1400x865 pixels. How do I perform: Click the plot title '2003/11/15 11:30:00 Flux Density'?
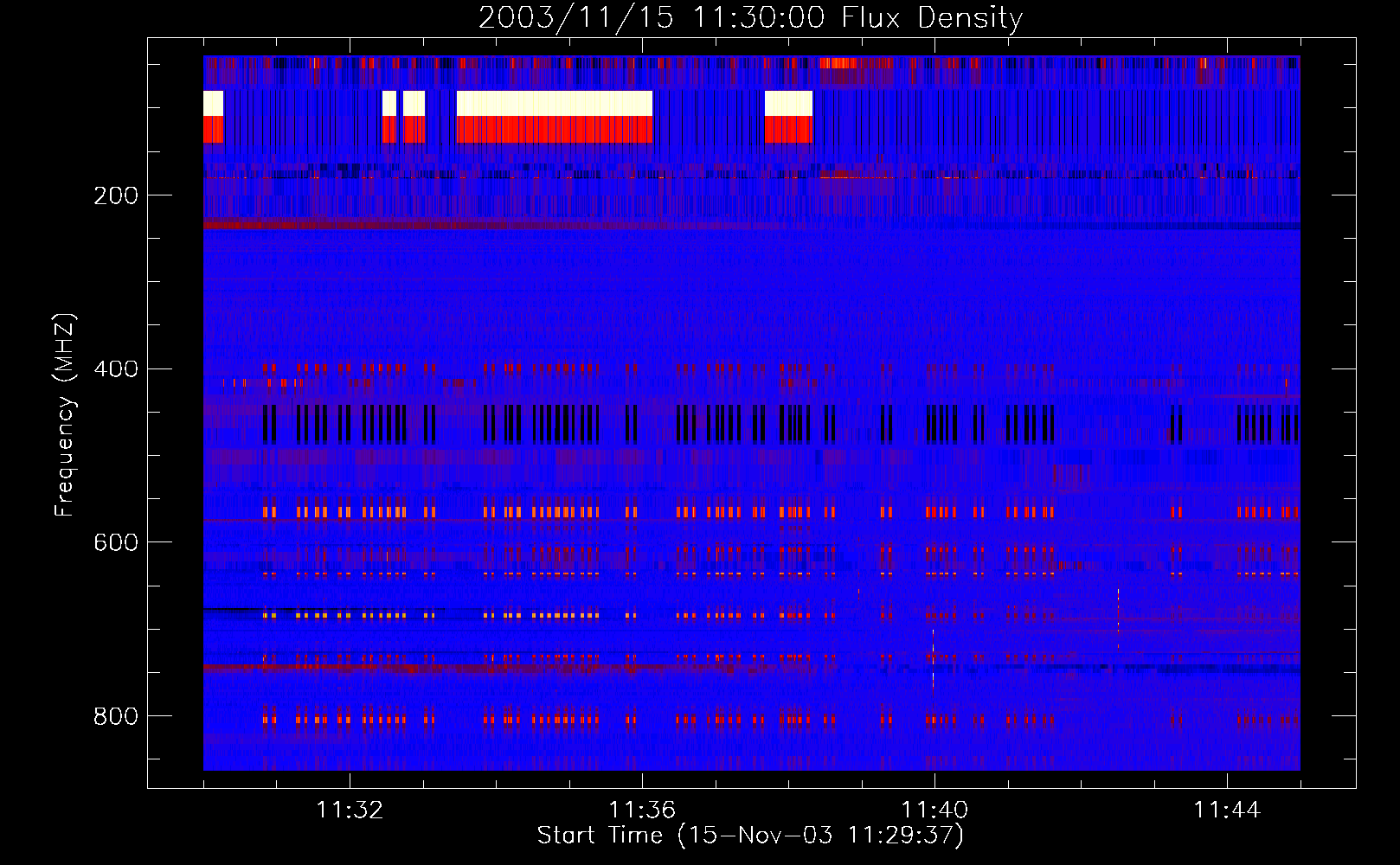(x=750, y=17)
